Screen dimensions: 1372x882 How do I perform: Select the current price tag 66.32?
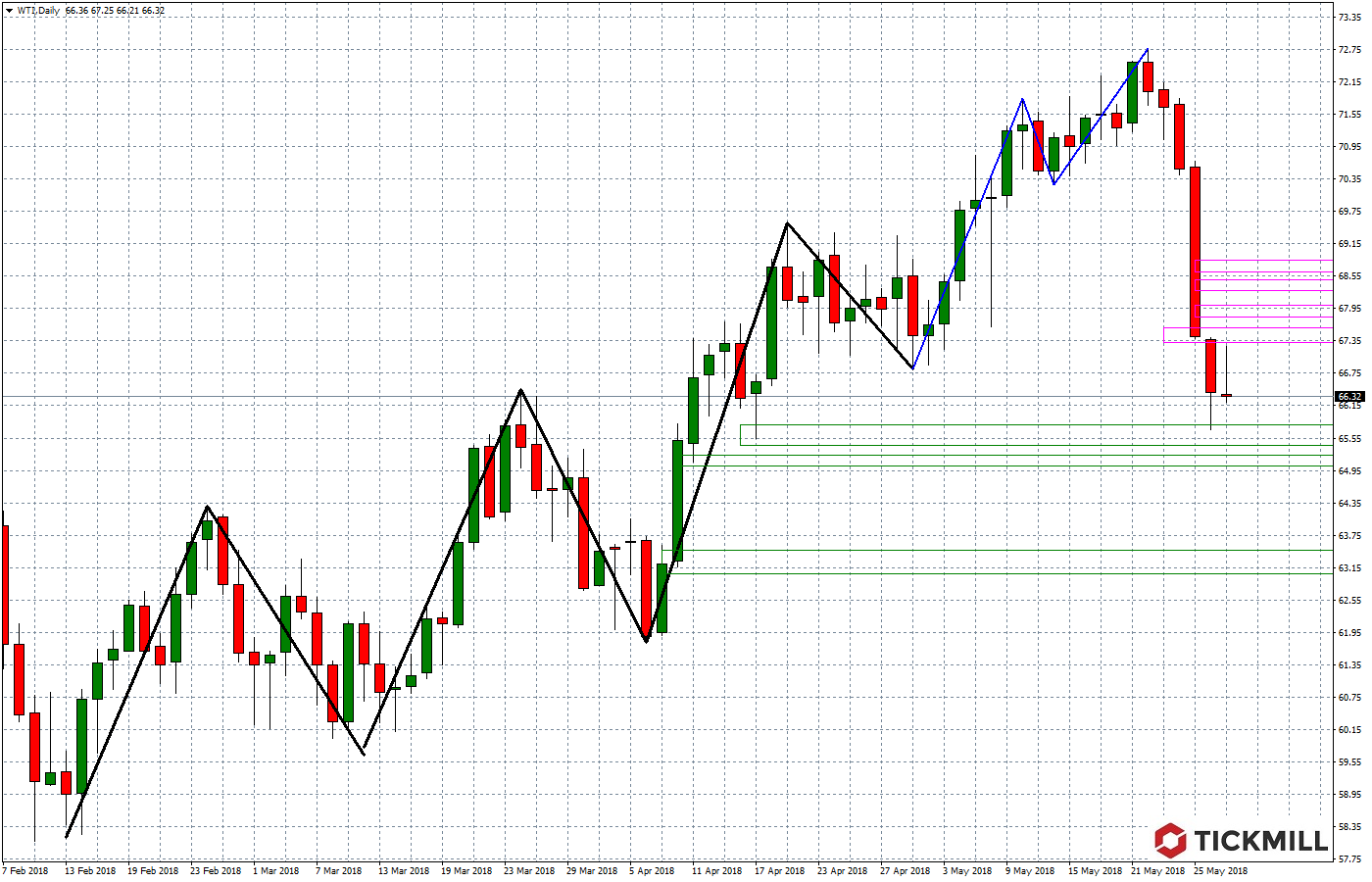(x=1348, y=397)
